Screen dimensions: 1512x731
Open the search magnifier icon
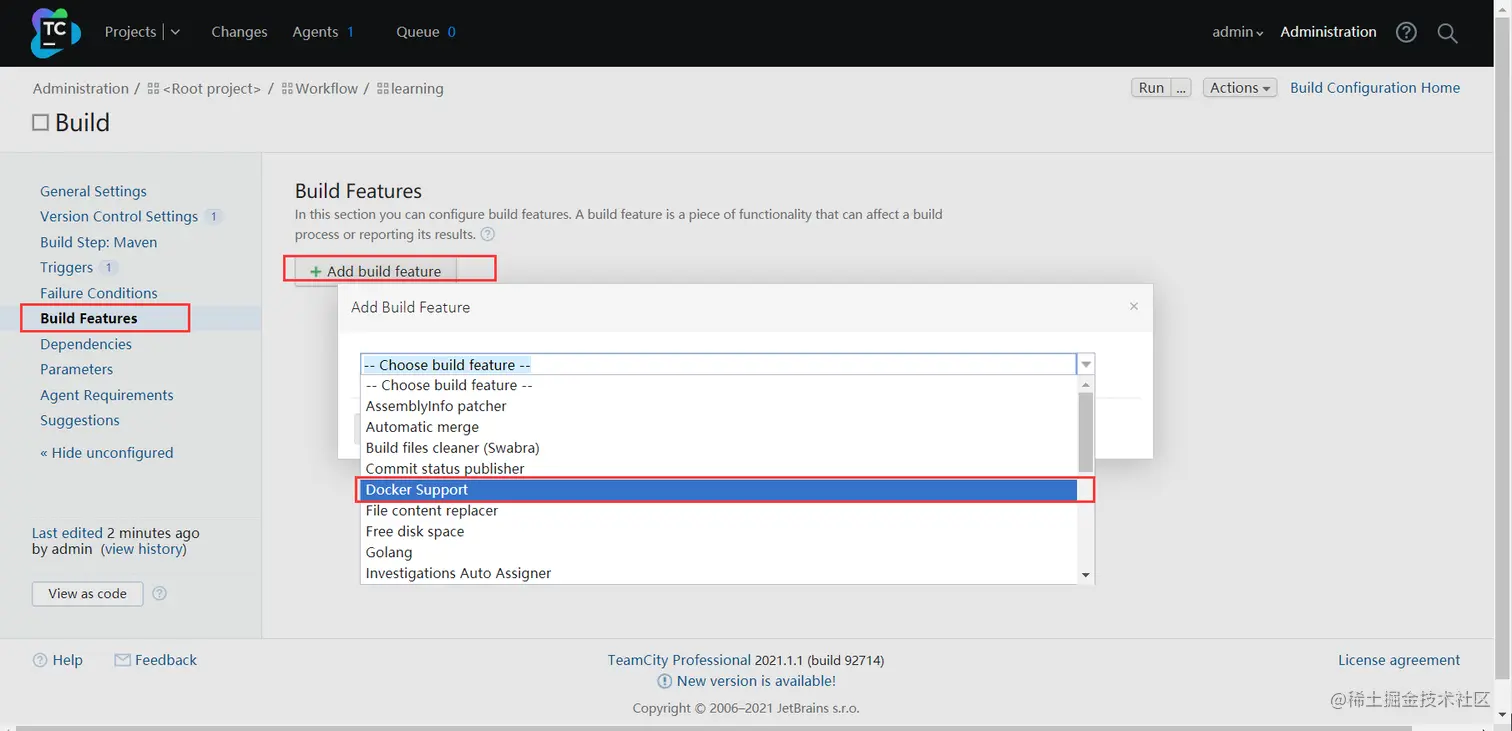tap(1447, 32)
